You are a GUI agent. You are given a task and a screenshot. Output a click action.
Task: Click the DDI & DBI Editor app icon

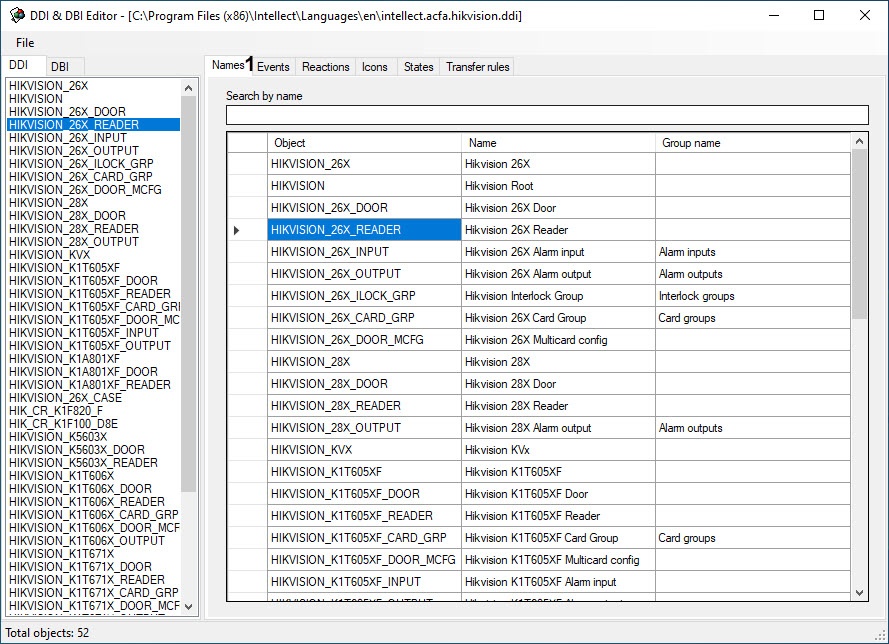pos(17,16)
